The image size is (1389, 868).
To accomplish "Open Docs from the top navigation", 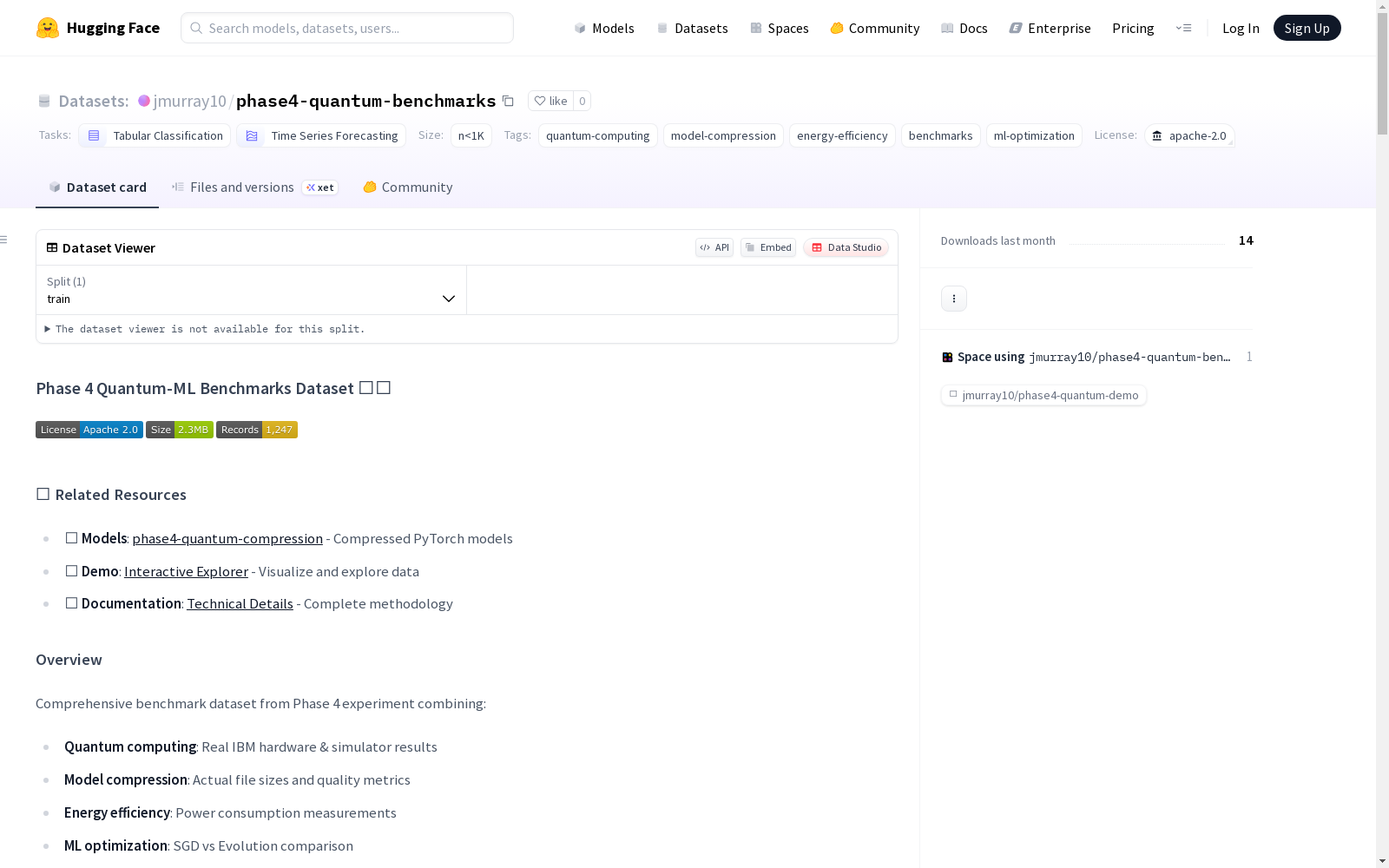I will [964, 28].
